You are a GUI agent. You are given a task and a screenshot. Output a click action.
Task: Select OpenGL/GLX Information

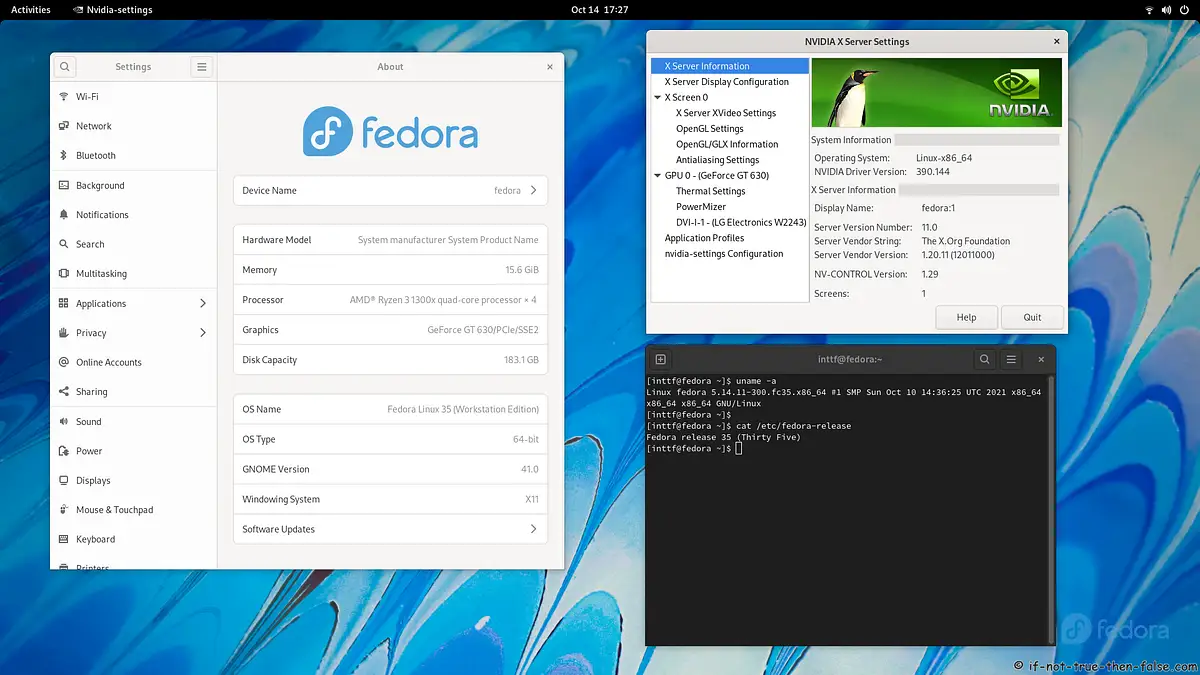tap(727, 144)
